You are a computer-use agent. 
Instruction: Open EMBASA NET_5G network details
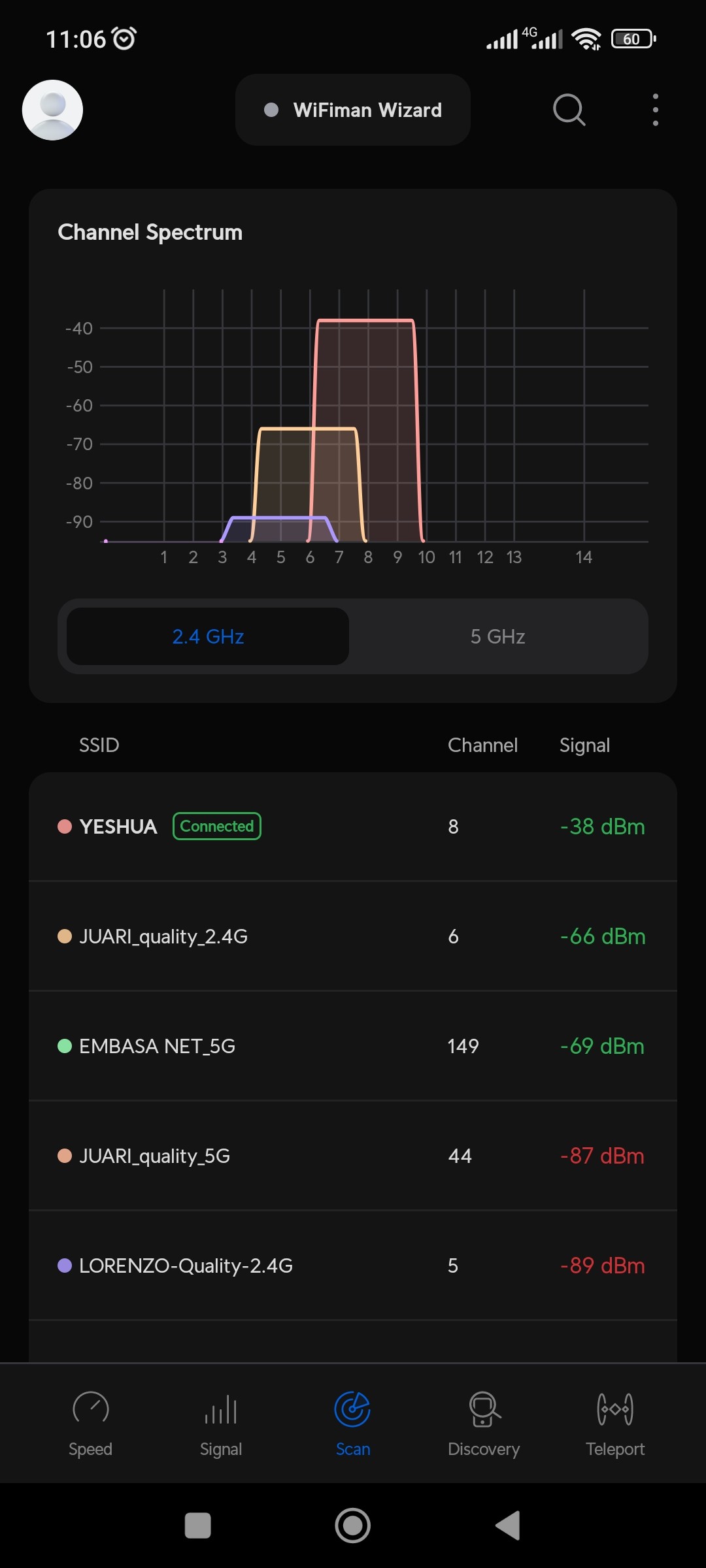pos(353,1046)
